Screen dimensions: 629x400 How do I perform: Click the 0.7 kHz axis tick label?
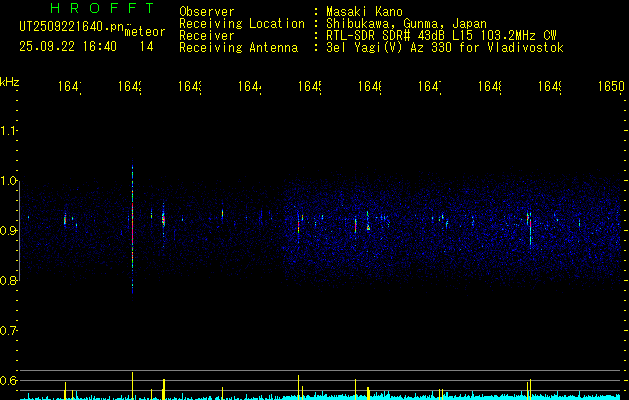click(x=8, y=331)
